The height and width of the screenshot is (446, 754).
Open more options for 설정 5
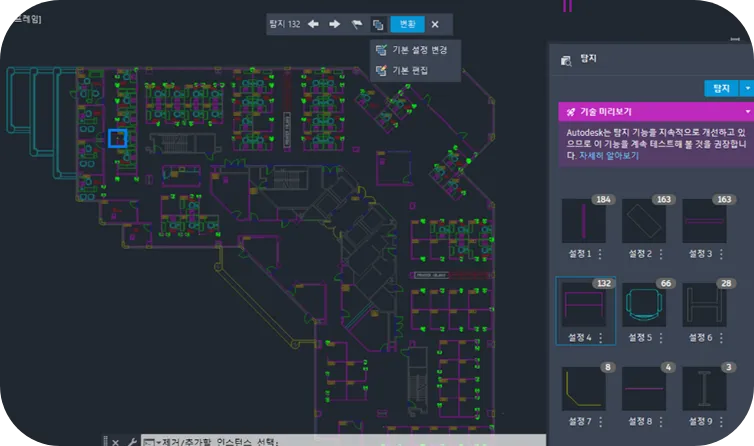tap(661, 338)
